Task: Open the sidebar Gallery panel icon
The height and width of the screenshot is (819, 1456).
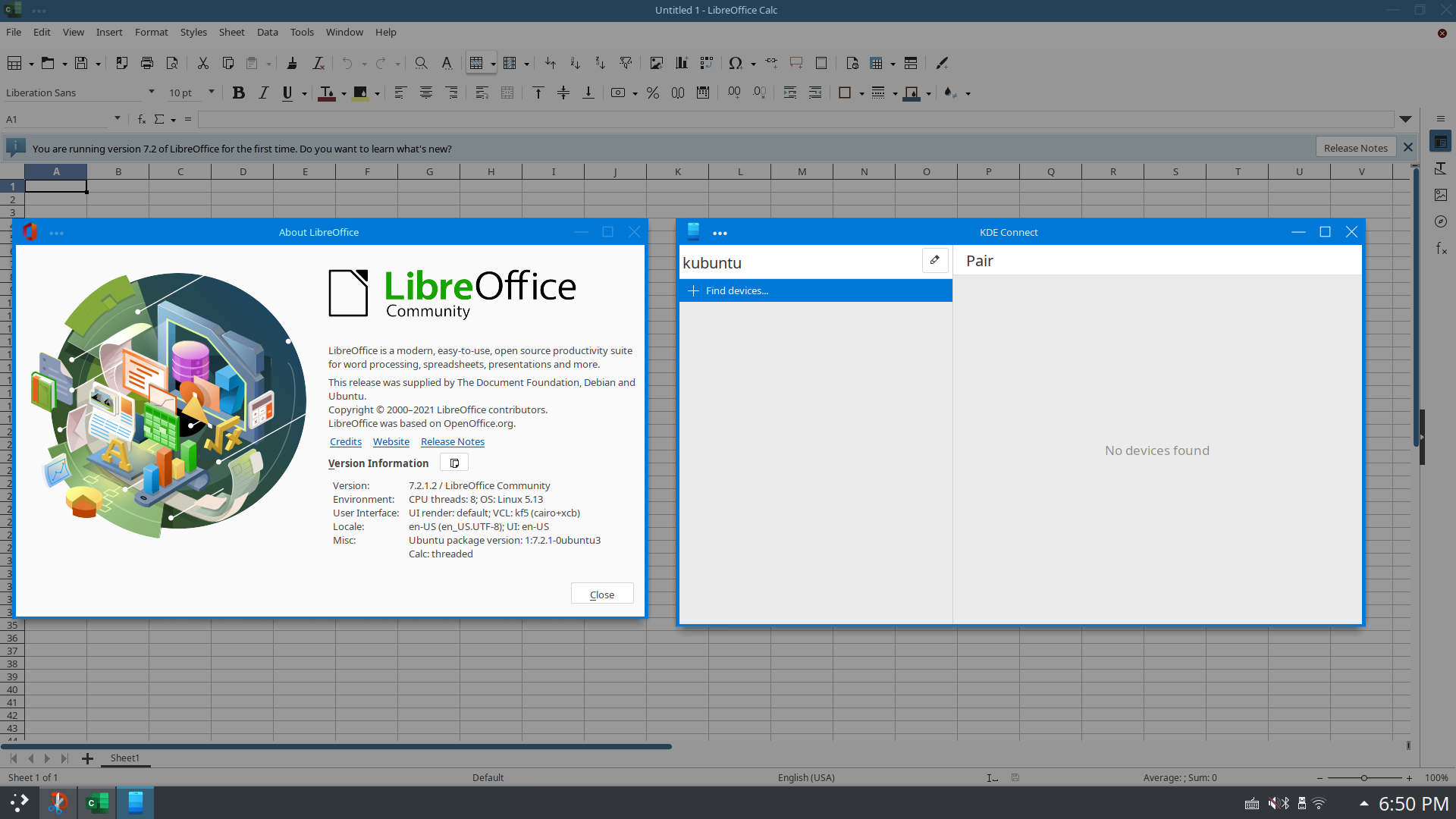Action: (x=1441, y=195)
